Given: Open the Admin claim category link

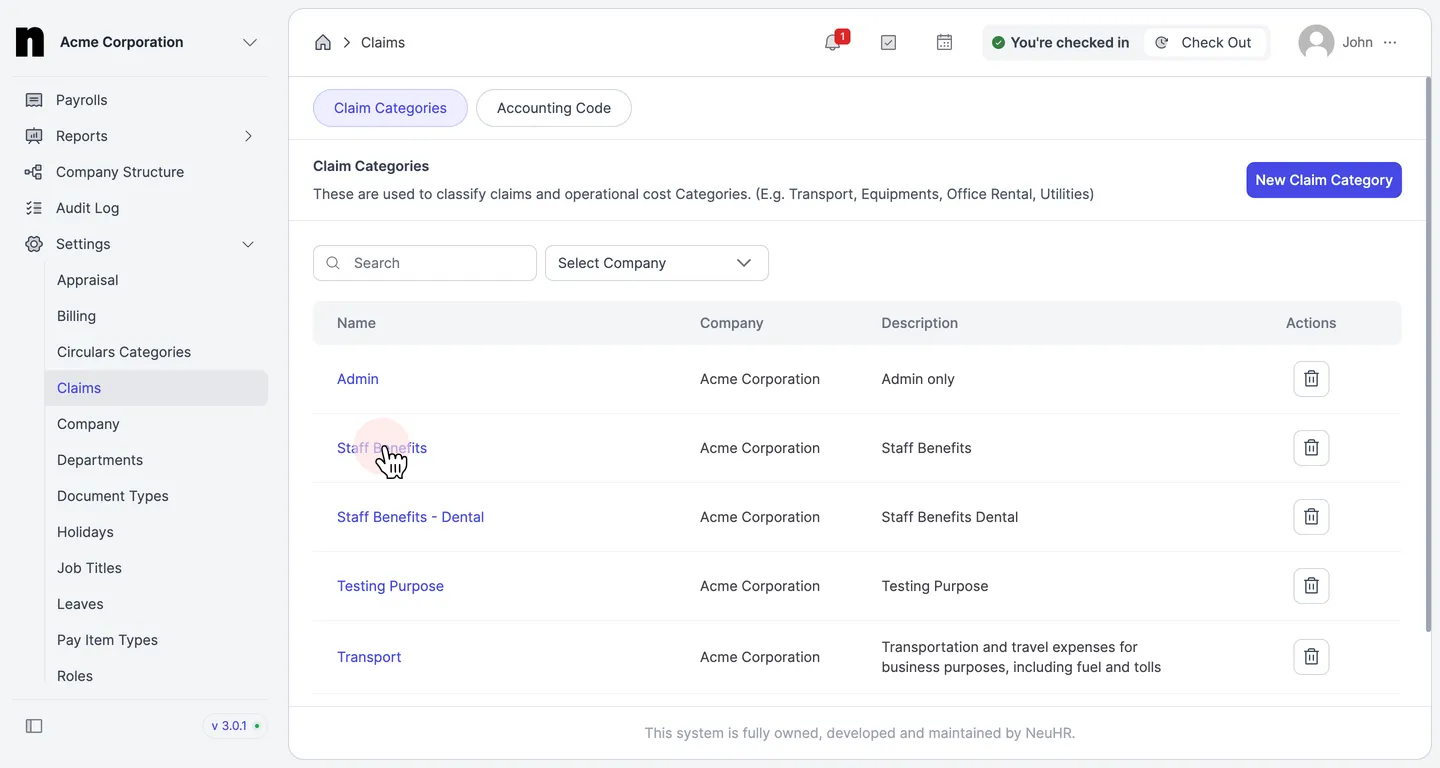Looking at the screenshot, I should coord(358,379).
